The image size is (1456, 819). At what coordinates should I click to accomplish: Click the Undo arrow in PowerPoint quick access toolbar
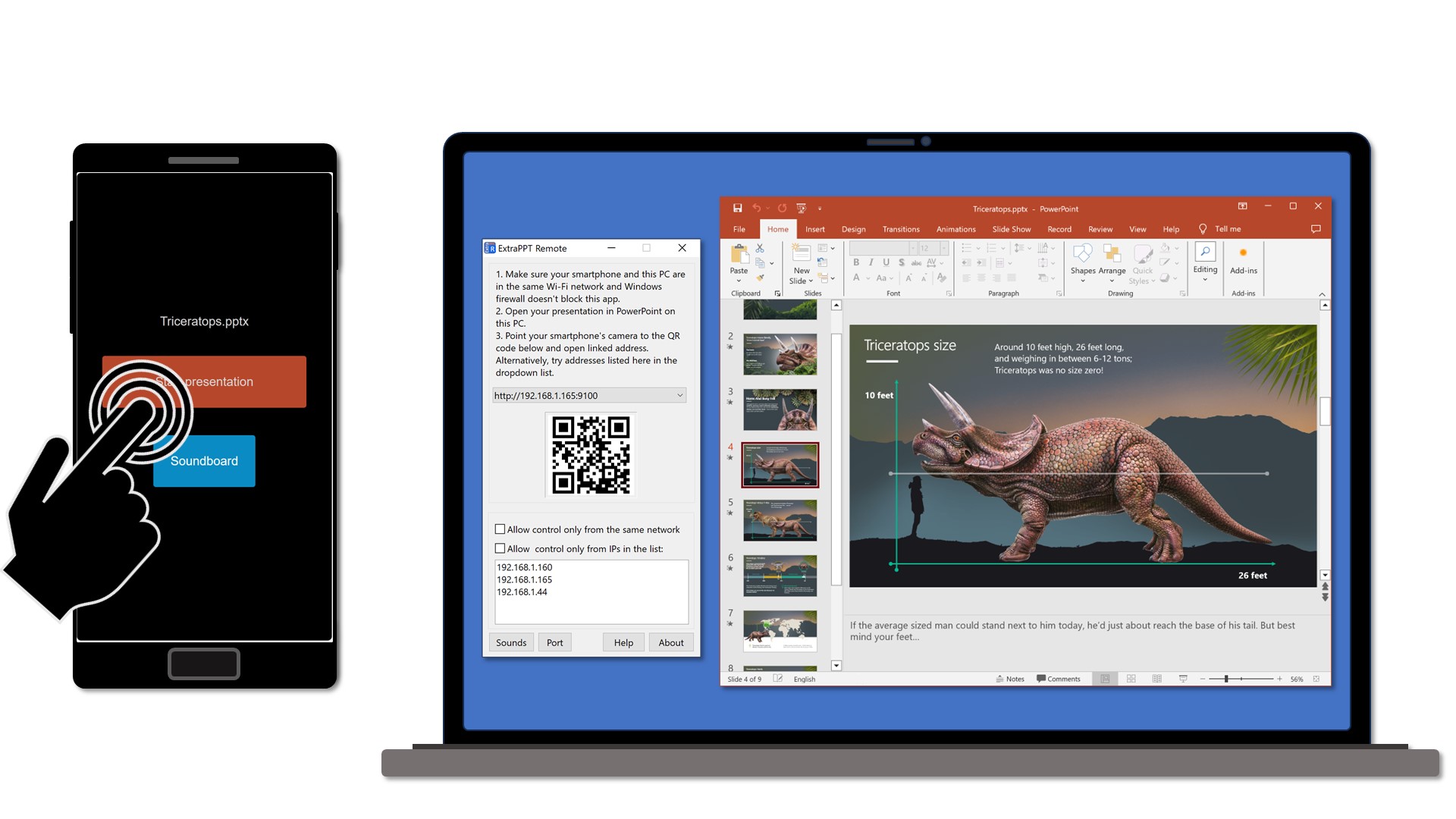click(x=756, y=208)
